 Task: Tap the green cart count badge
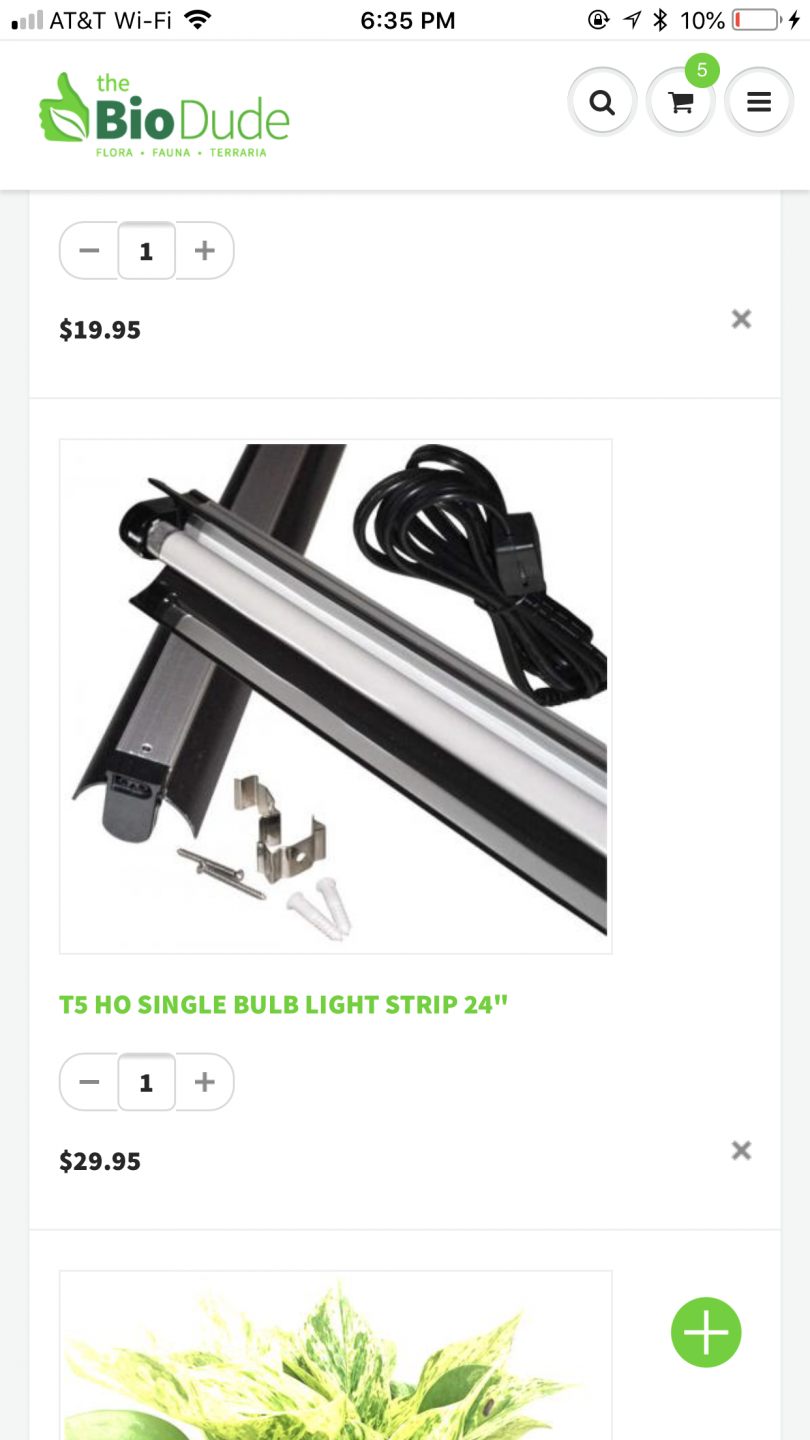click(x=702, y=70)
